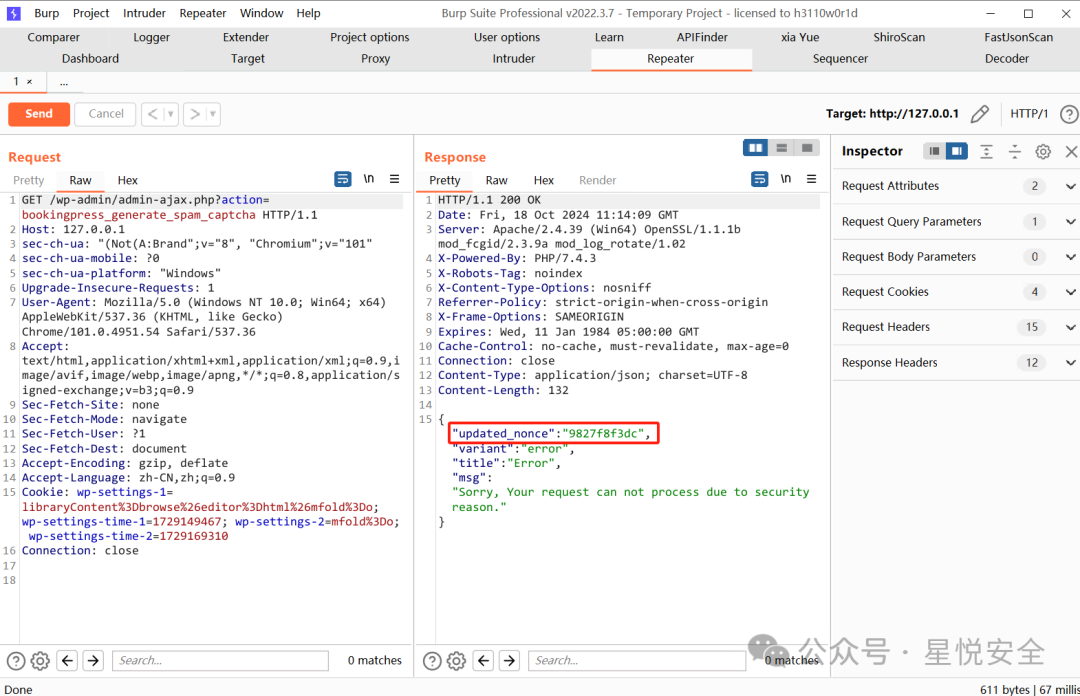Open Response search settings gear
Image resolution: width=1080 pixels, height=696 pixels.
tap(456, 661)
